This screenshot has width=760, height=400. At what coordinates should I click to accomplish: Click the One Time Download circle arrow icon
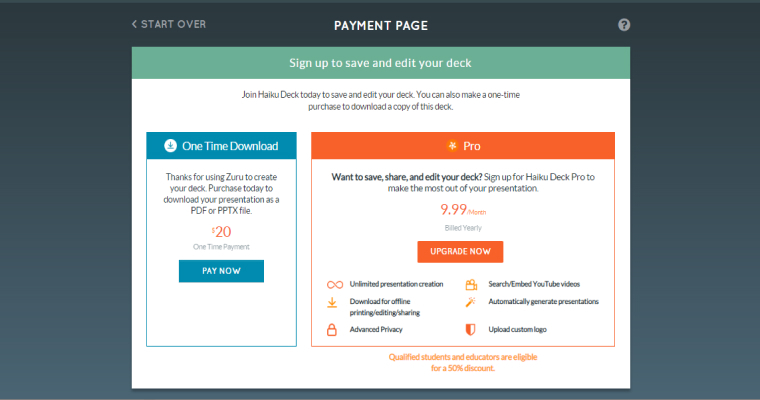[x=170, y=145]
